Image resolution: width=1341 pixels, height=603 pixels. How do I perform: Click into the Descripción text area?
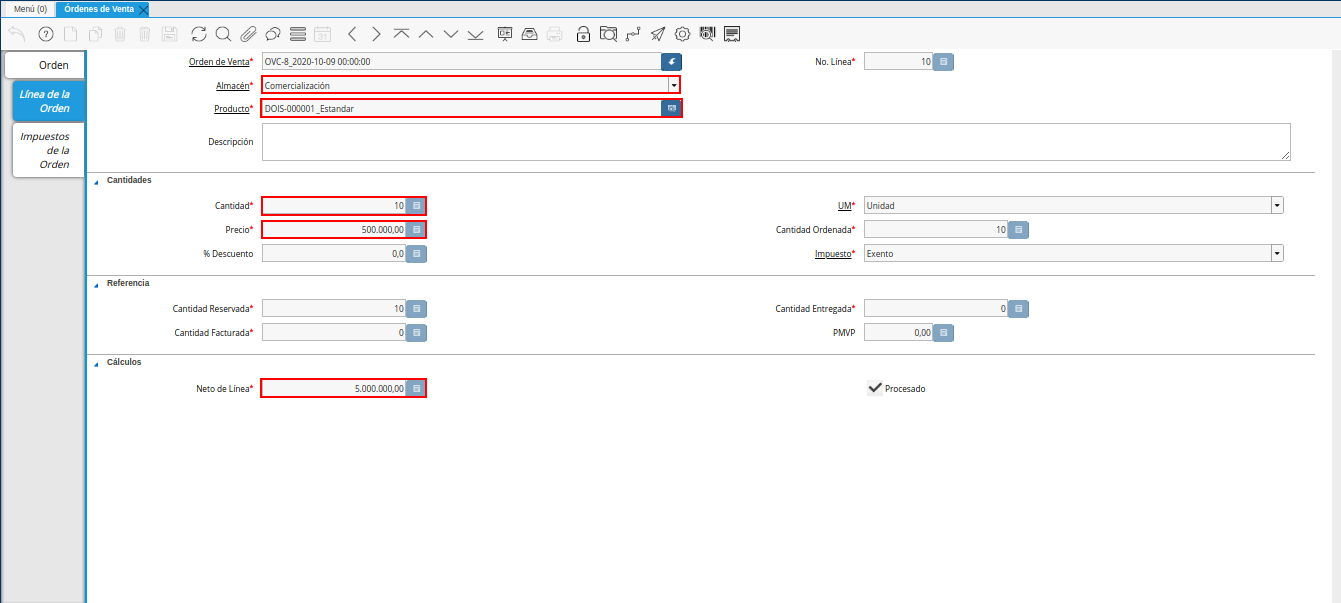click(x=776, y=142)
